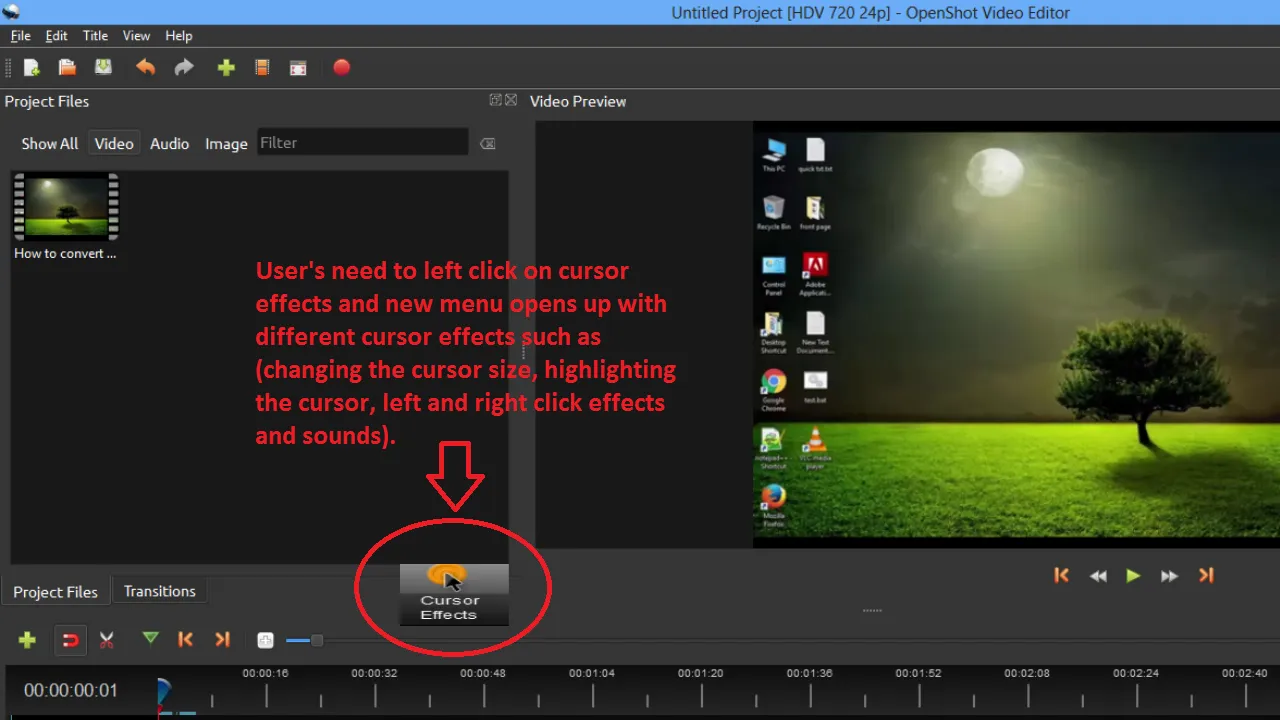
Task: Switch to the Transitions tab
Action: [x=160, y=591]
